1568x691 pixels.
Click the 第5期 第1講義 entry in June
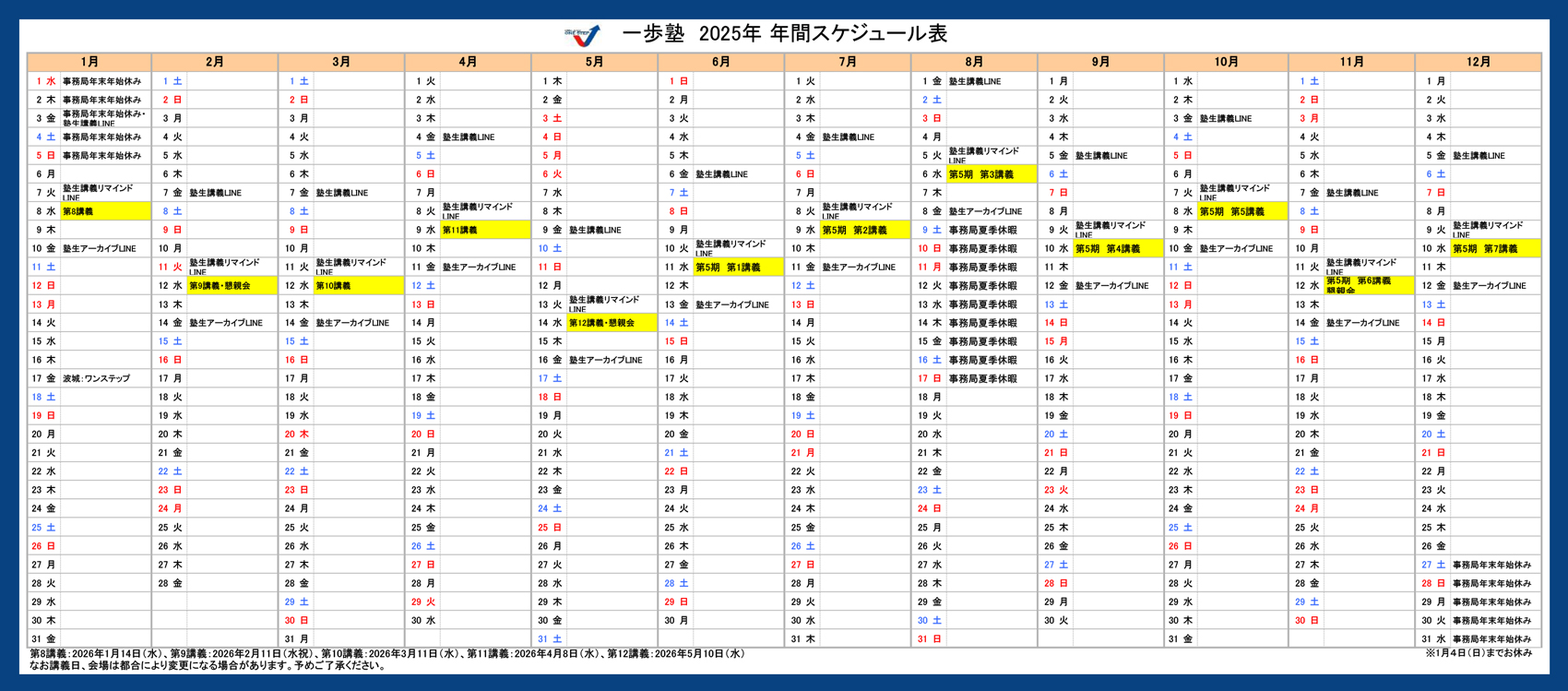[737, 268]
